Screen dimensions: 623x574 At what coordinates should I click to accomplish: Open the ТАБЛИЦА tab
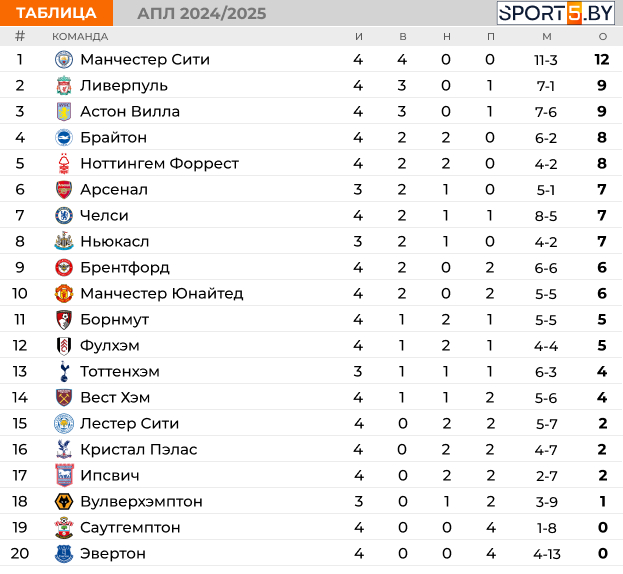[56, 13]
